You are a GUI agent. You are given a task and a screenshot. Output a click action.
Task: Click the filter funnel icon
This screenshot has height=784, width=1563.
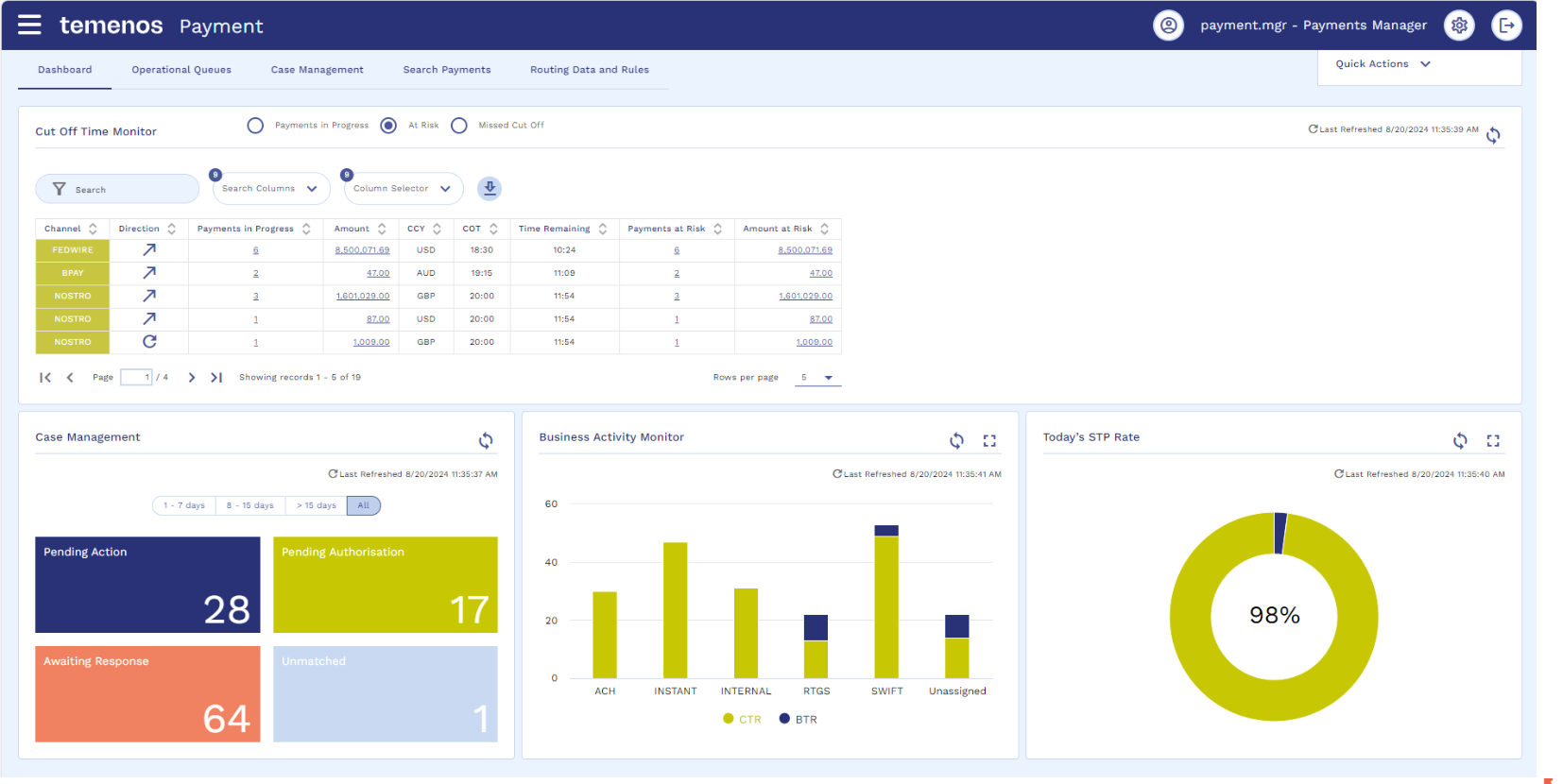tap(59, 189)
